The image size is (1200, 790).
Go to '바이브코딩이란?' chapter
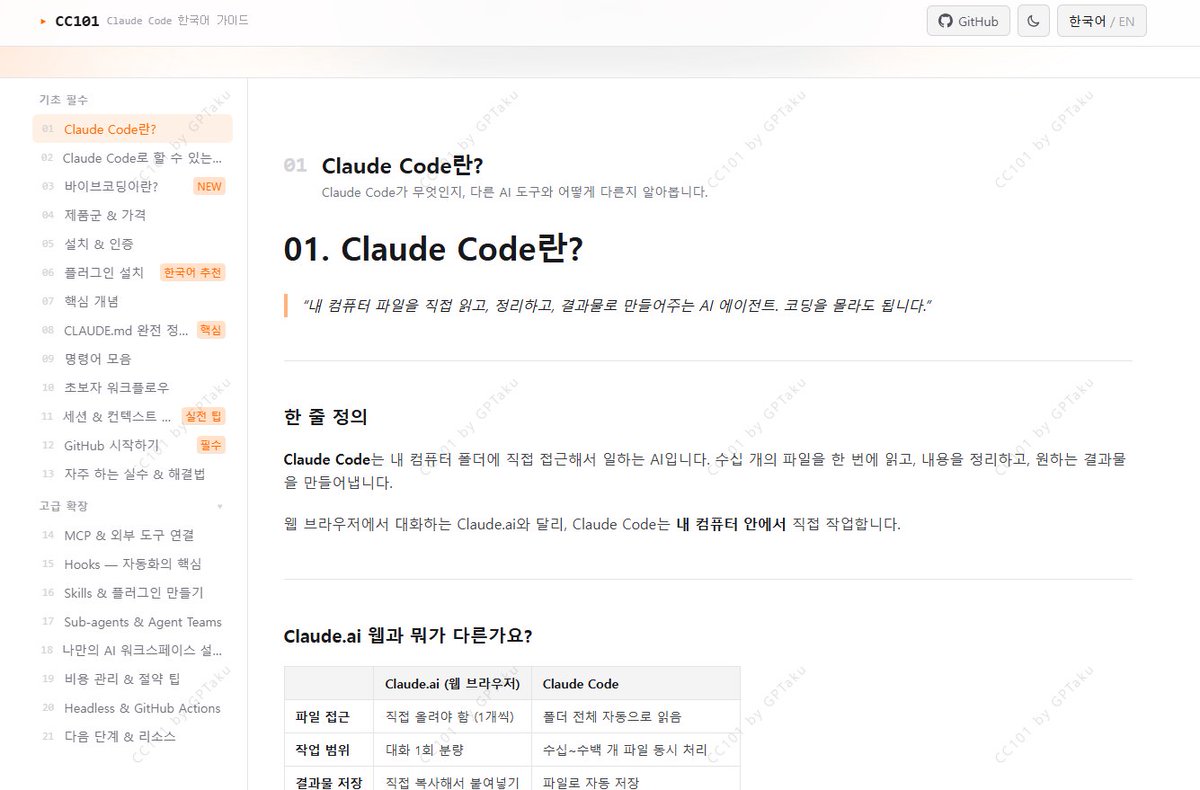(132, 186)
